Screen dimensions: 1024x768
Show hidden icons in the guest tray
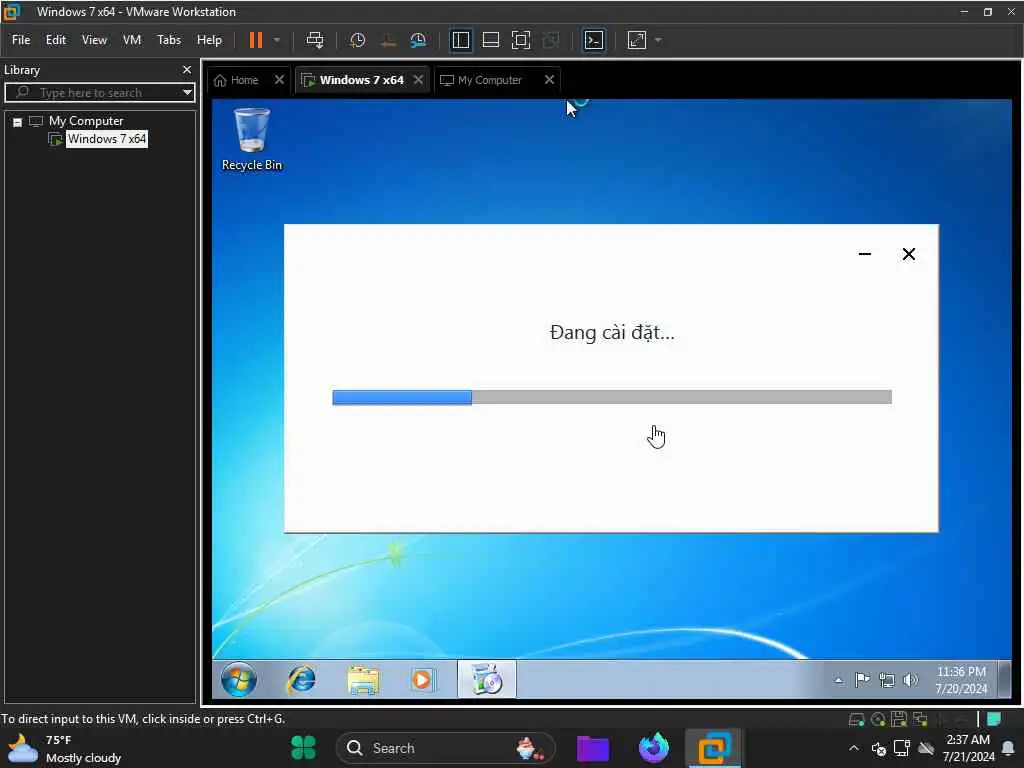tap(838, 680)
